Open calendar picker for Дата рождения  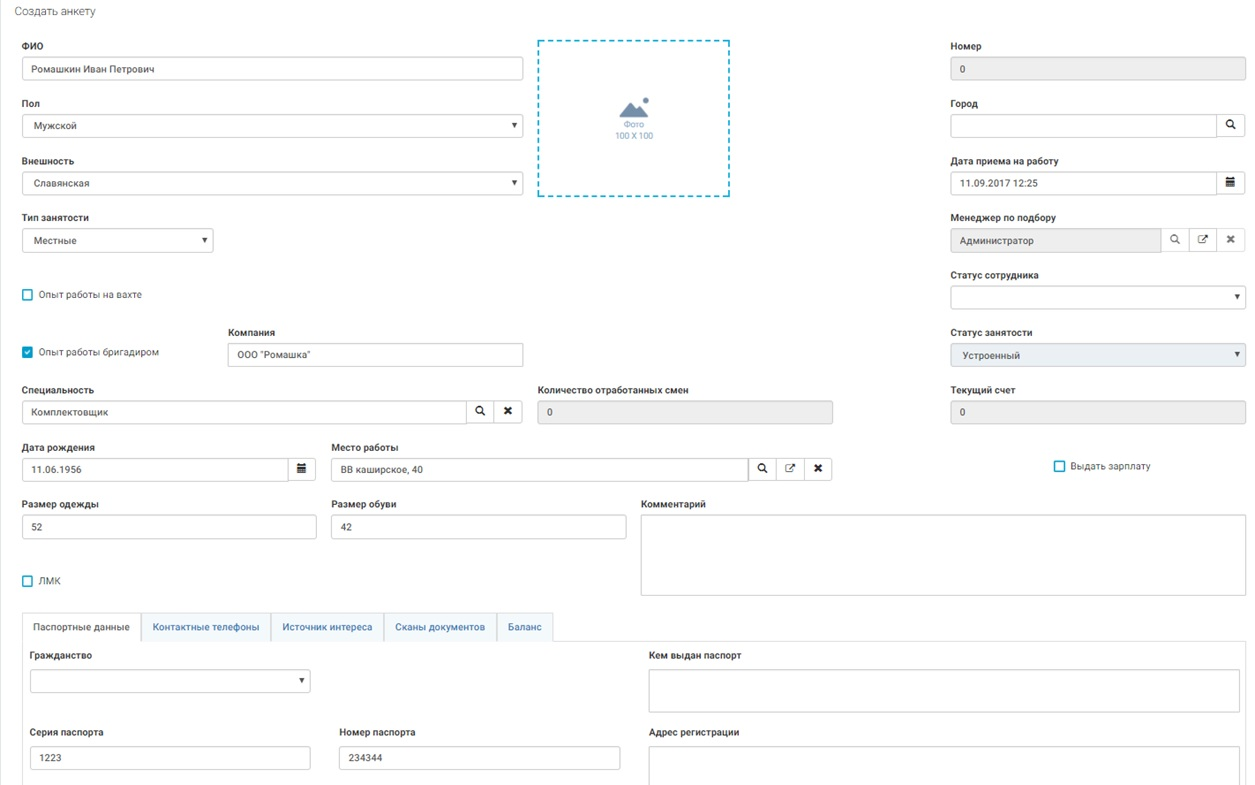(x=302, y=469)
